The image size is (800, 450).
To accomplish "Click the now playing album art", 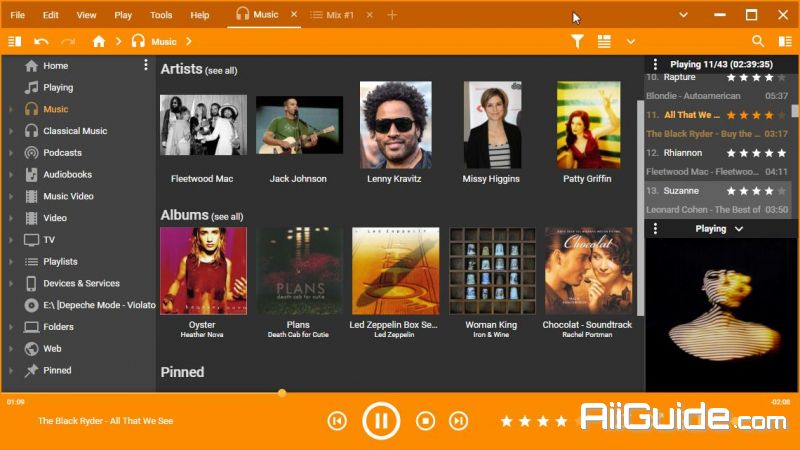I will pyautogui.click(x=721, y=315).
